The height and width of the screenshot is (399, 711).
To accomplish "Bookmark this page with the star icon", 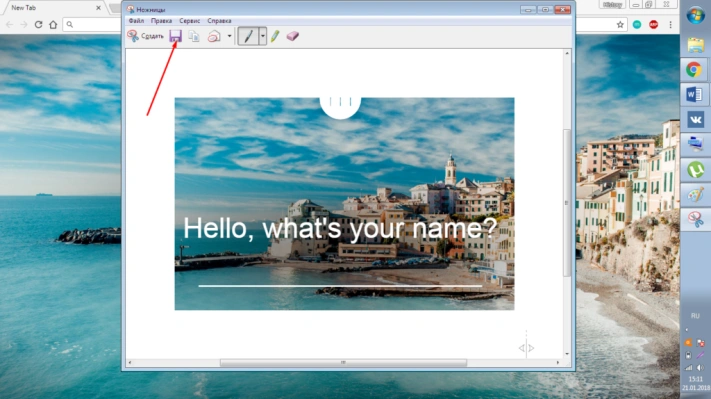I will point(620,24).
